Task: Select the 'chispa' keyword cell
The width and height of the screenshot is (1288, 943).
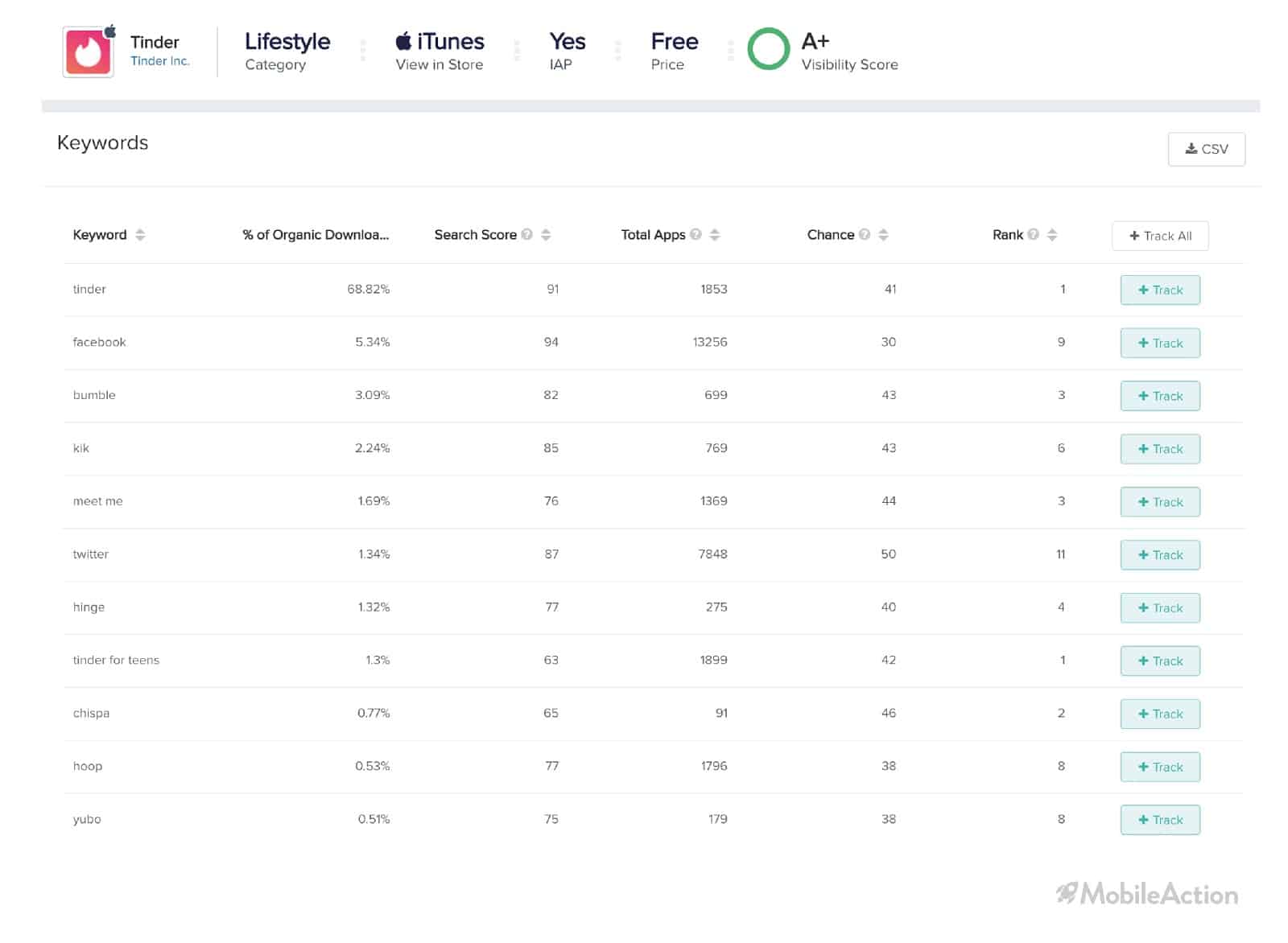Action: (91, 714)
